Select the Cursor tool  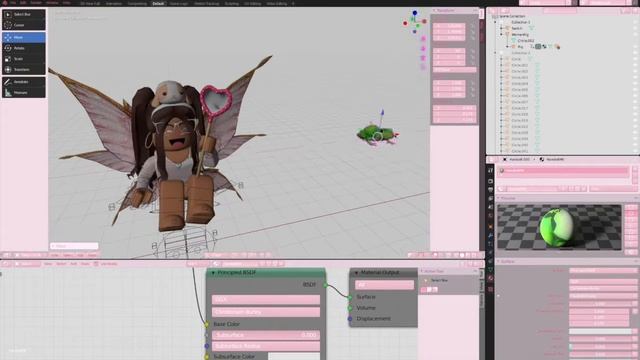click(24, 25)
